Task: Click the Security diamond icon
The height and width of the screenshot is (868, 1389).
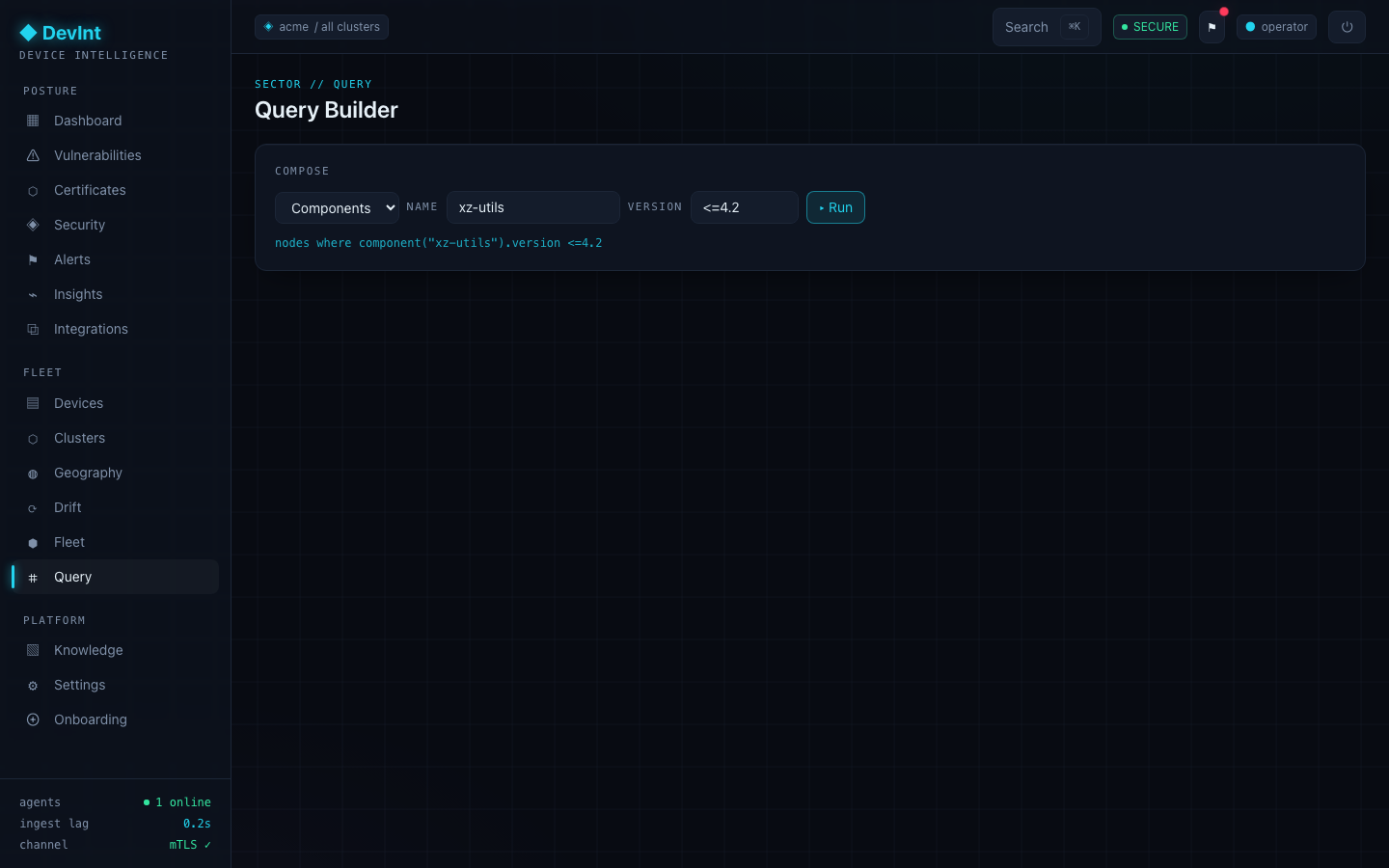Action: [x=33, y=225]
